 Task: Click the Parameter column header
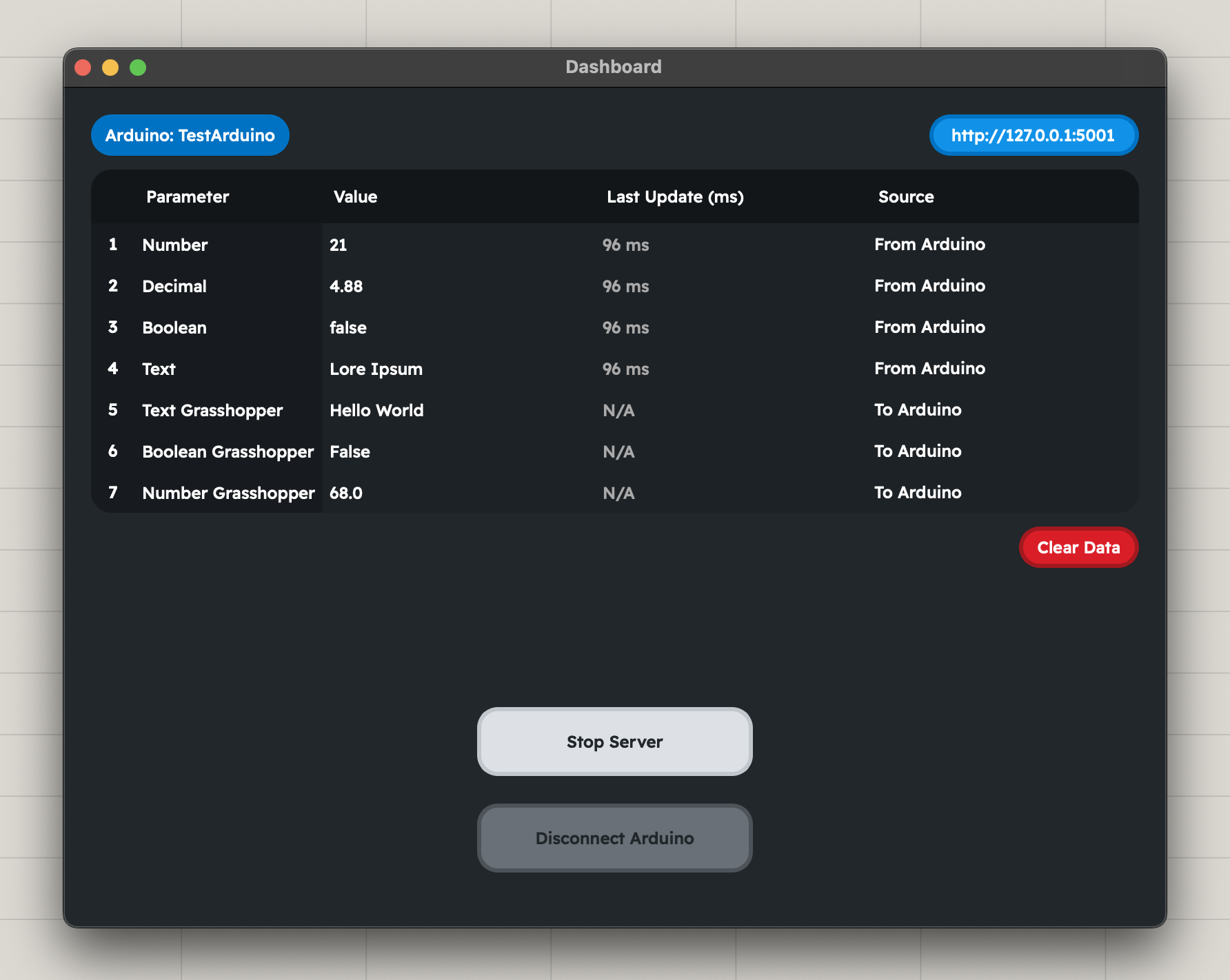188,197
